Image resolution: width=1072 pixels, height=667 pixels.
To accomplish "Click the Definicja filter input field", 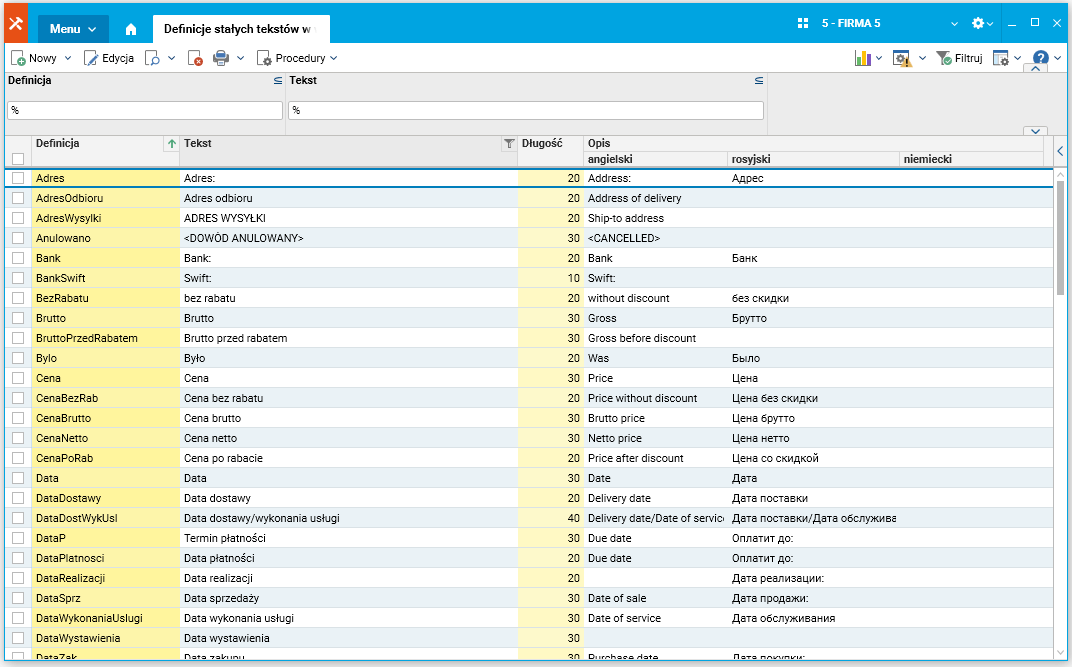I will (x=145, y=110).
